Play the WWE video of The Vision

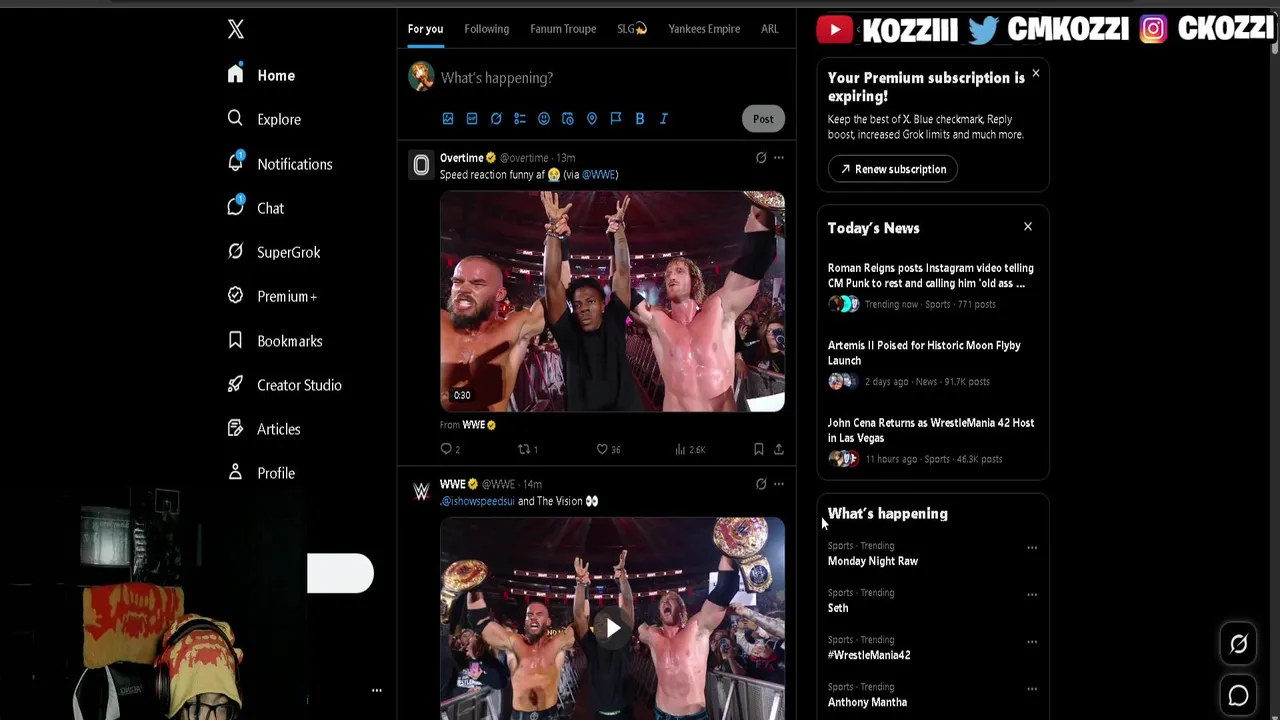(612, 628)
